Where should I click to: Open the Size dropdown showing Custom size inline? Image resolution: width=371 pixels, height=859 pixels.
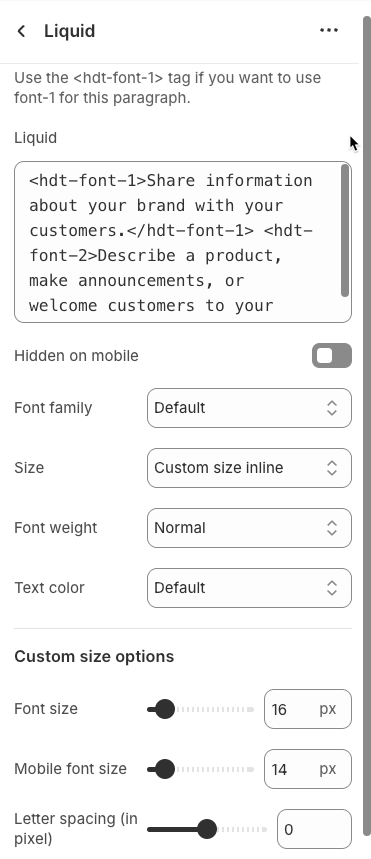(249, 468)
